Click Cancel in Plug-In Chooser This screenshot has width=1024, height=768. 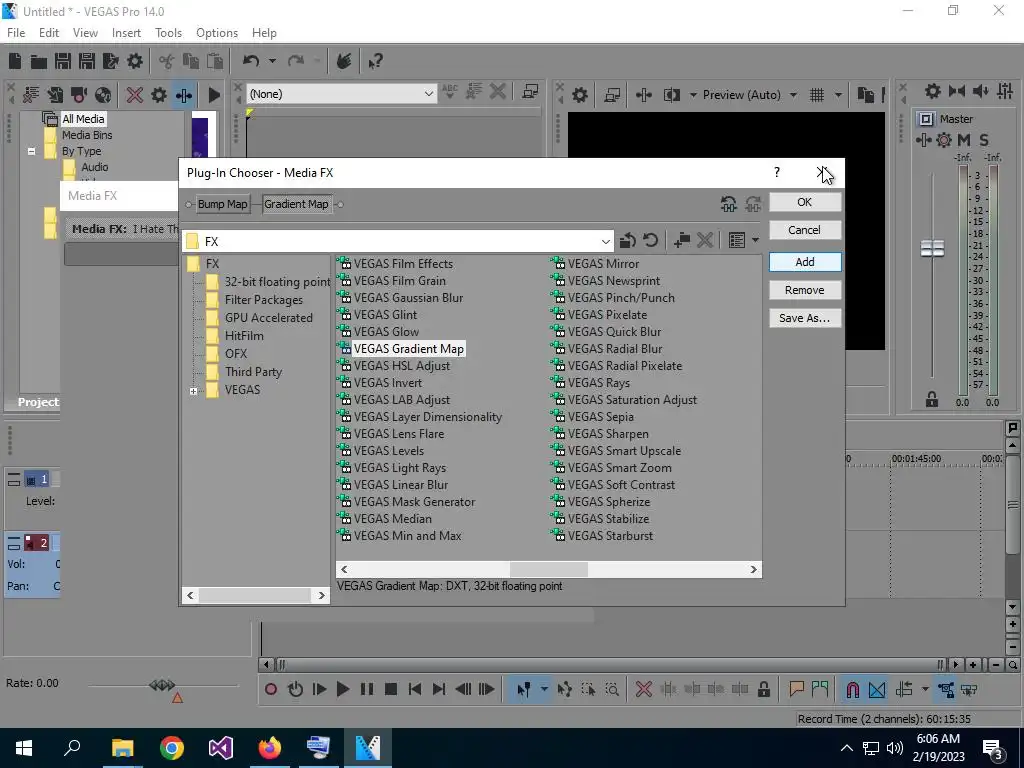[805, 230]
